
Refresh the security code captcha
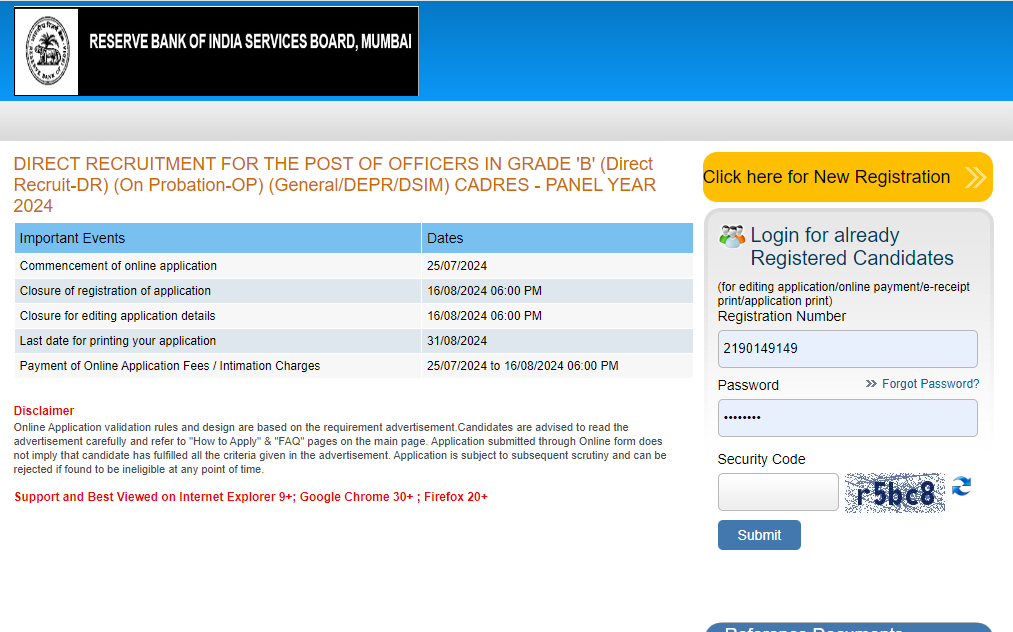[x=961, y=486]
